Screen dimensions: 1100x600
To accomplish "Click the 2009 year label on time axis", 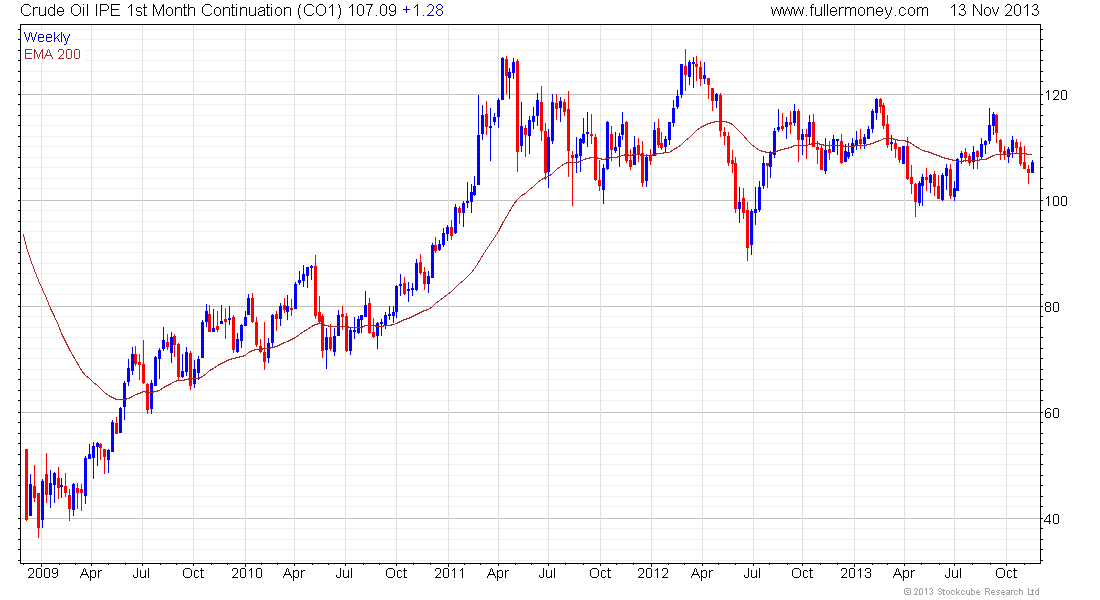I will click(43, 573).
